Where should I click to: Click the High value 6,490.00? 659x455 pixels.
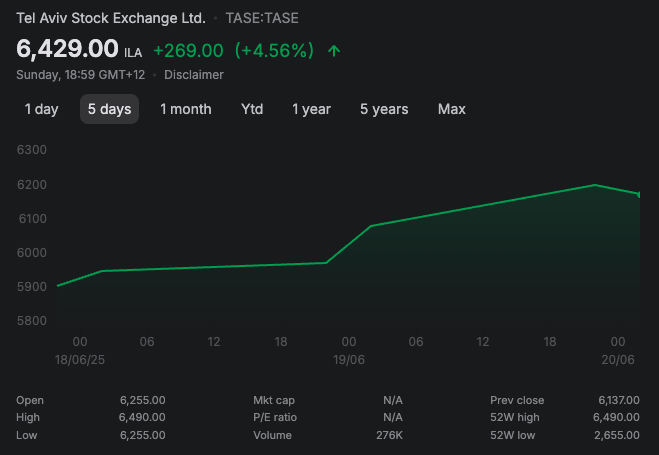click(x=142, y=418)
